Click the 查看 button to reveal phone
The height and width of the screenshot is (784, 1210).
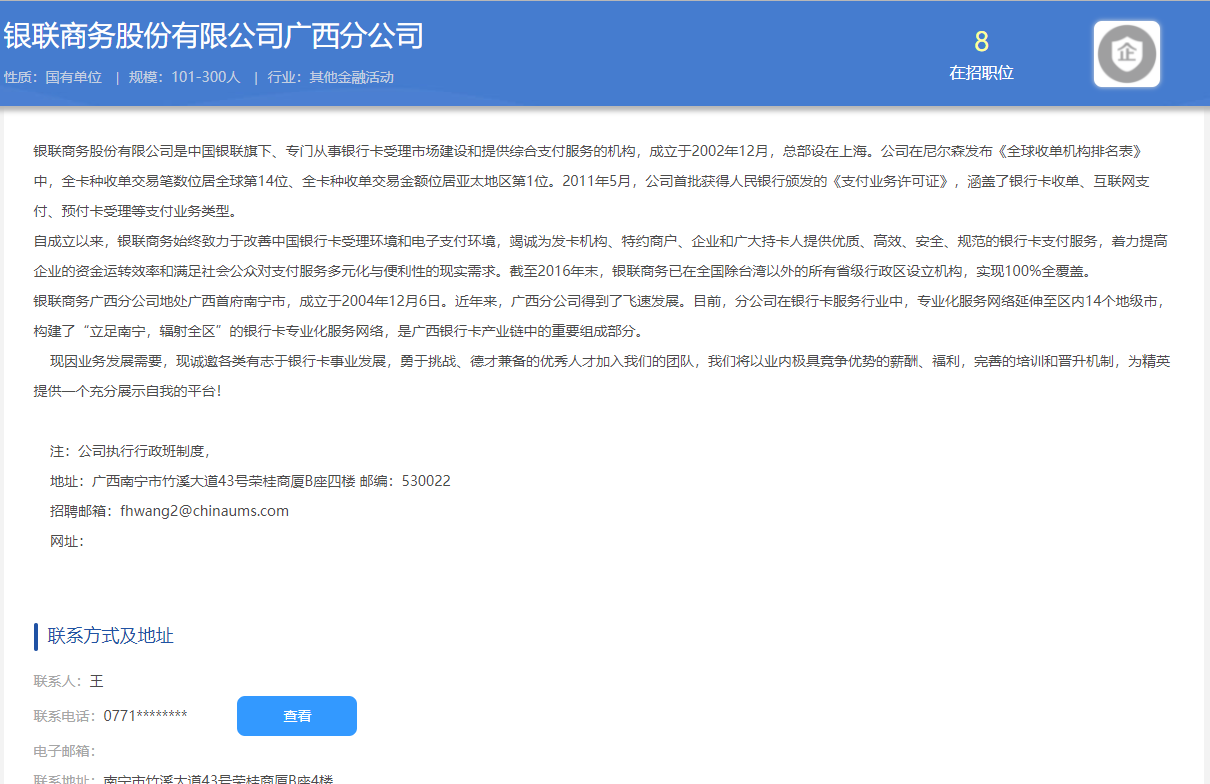pos(297,716)
